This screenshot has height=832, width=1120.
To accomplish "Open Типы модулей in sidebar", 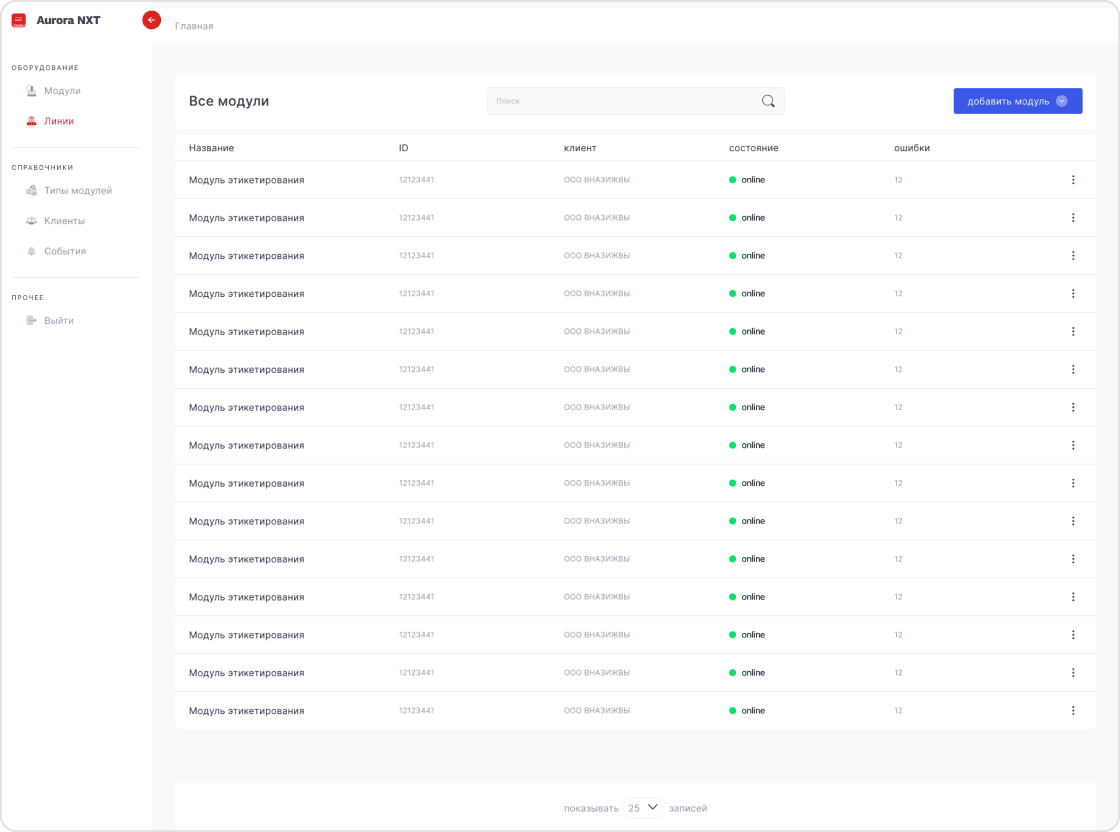I will [77, 191].
